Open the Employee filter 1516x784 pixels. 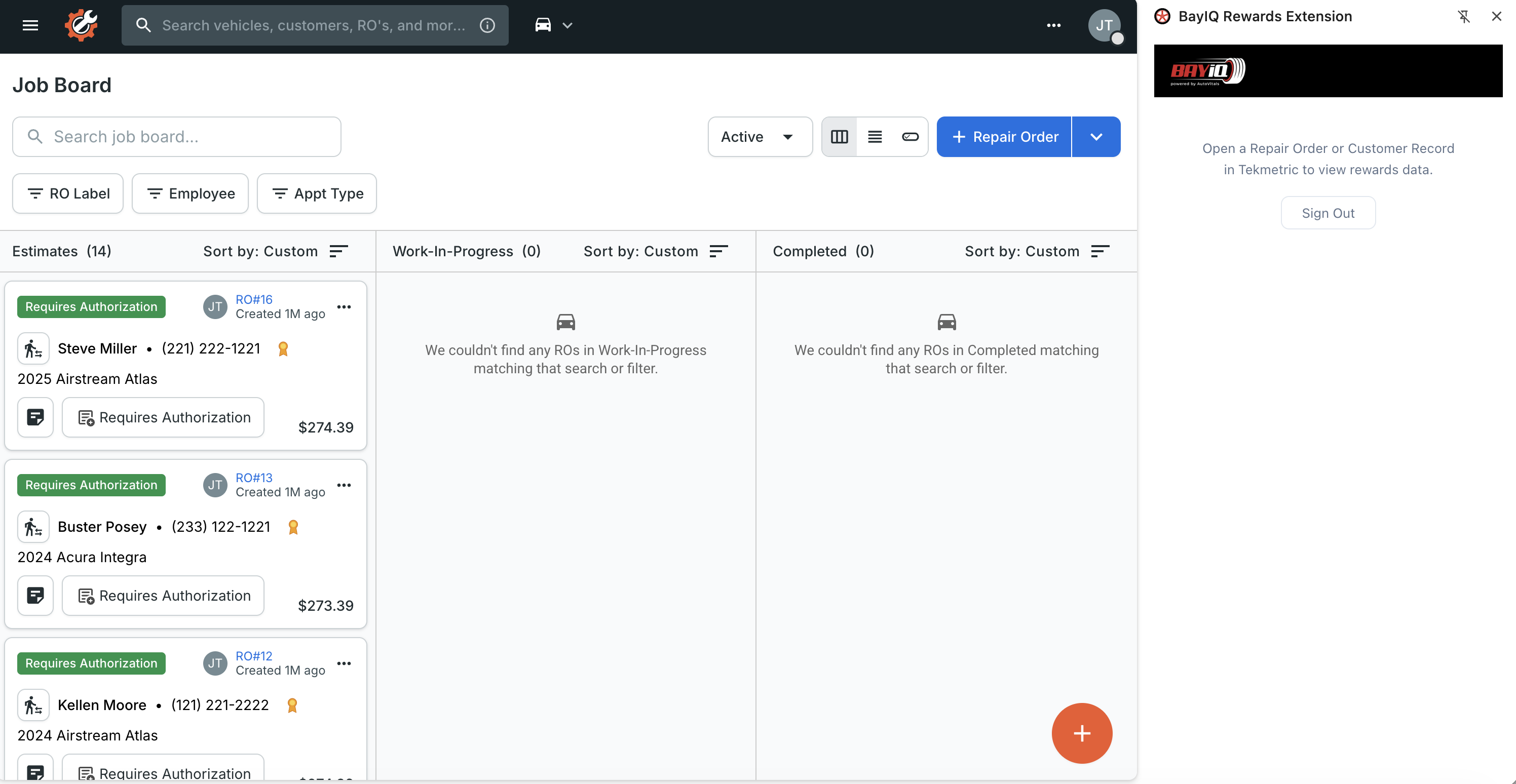[190, 193]
